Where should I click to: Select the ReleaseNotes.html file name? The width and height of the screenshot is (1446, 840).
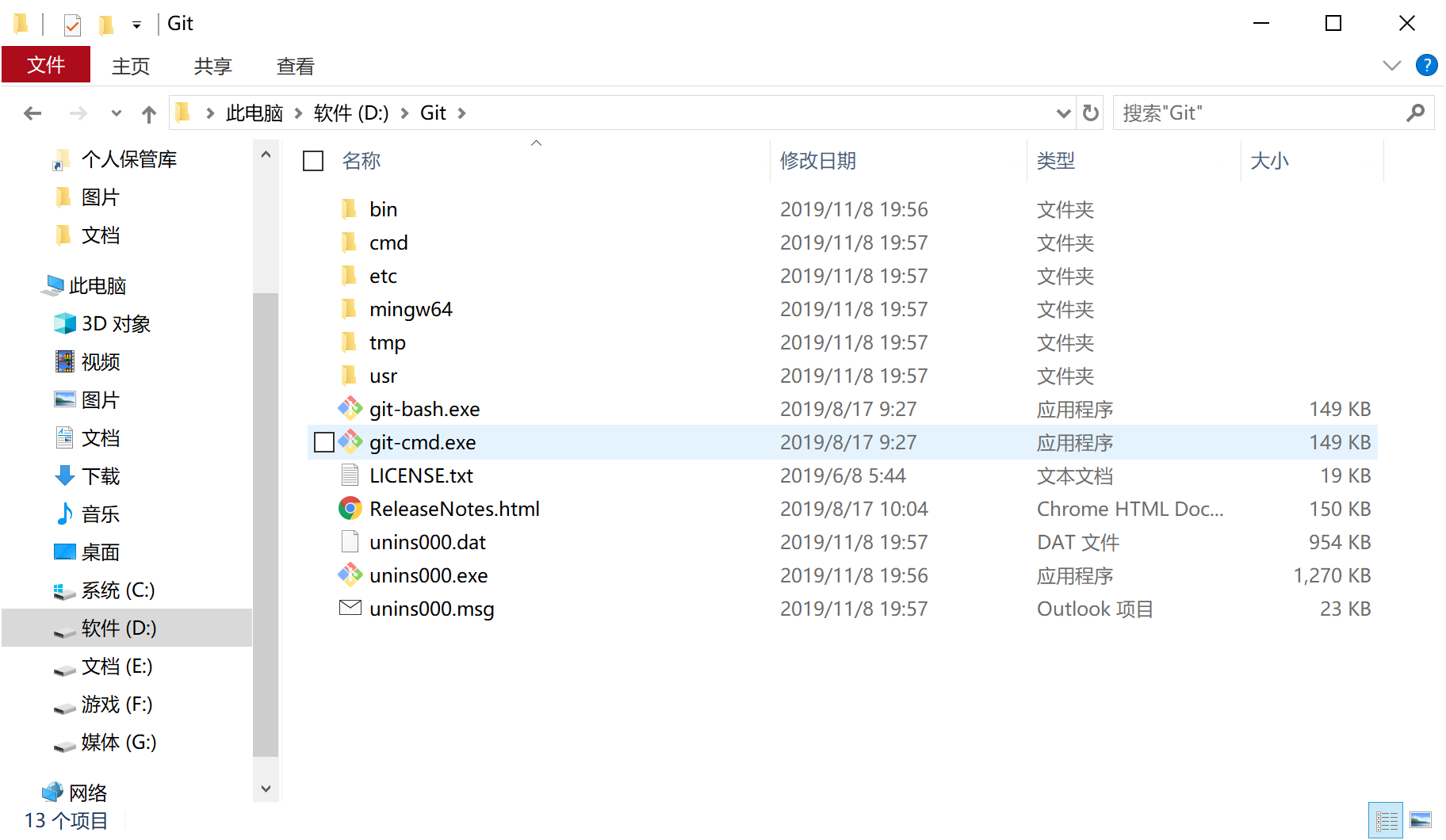[454, 509]
